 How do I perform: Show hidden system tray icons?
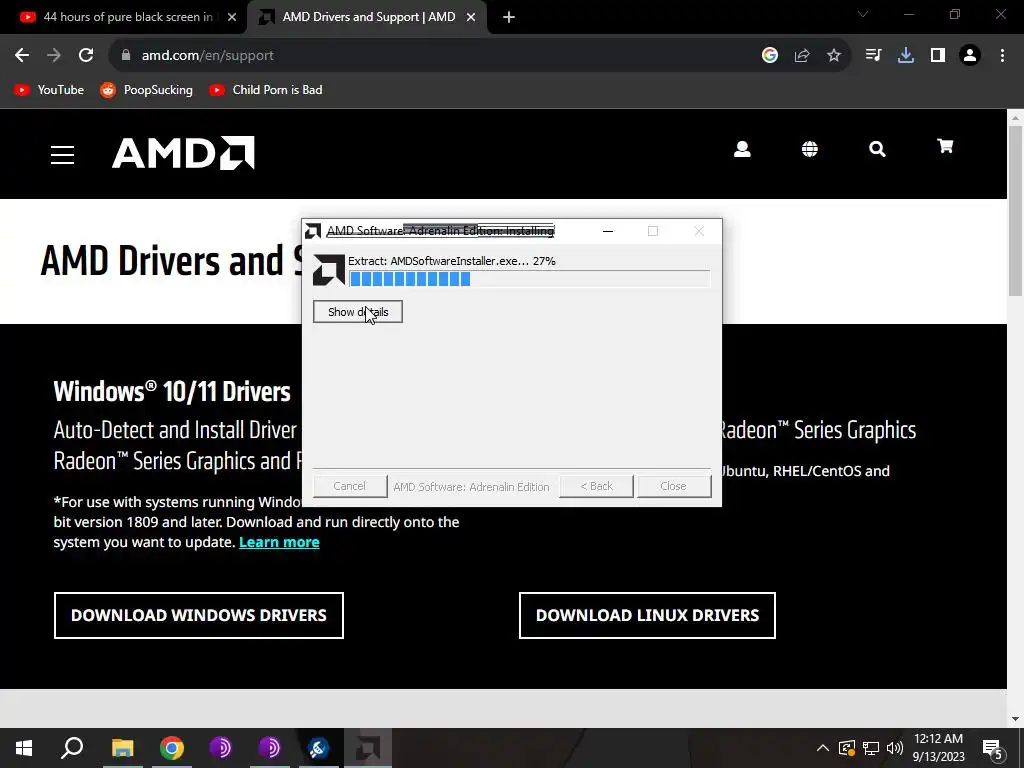click(x=823, y=748)
